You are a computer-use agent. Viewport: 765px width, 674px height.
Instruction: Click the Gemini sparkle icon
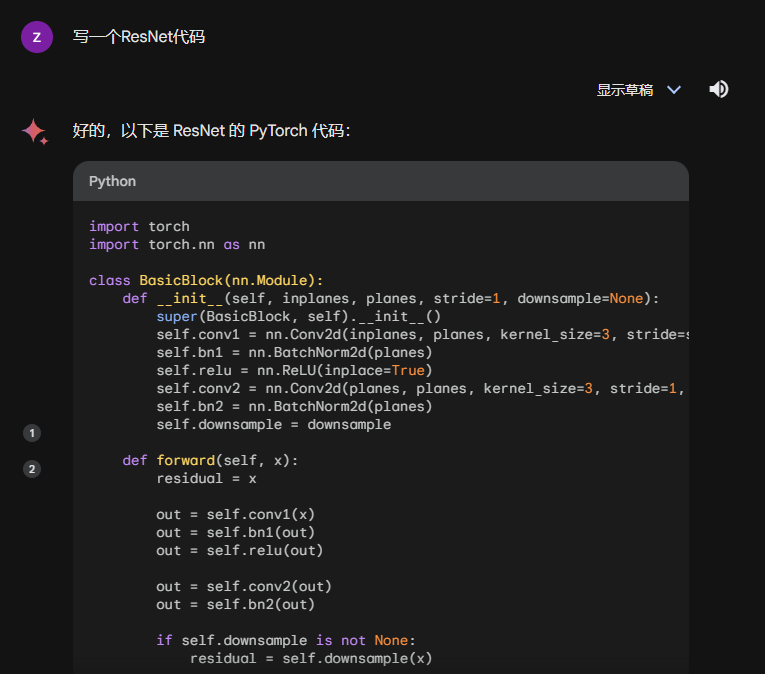click(35, 131)
